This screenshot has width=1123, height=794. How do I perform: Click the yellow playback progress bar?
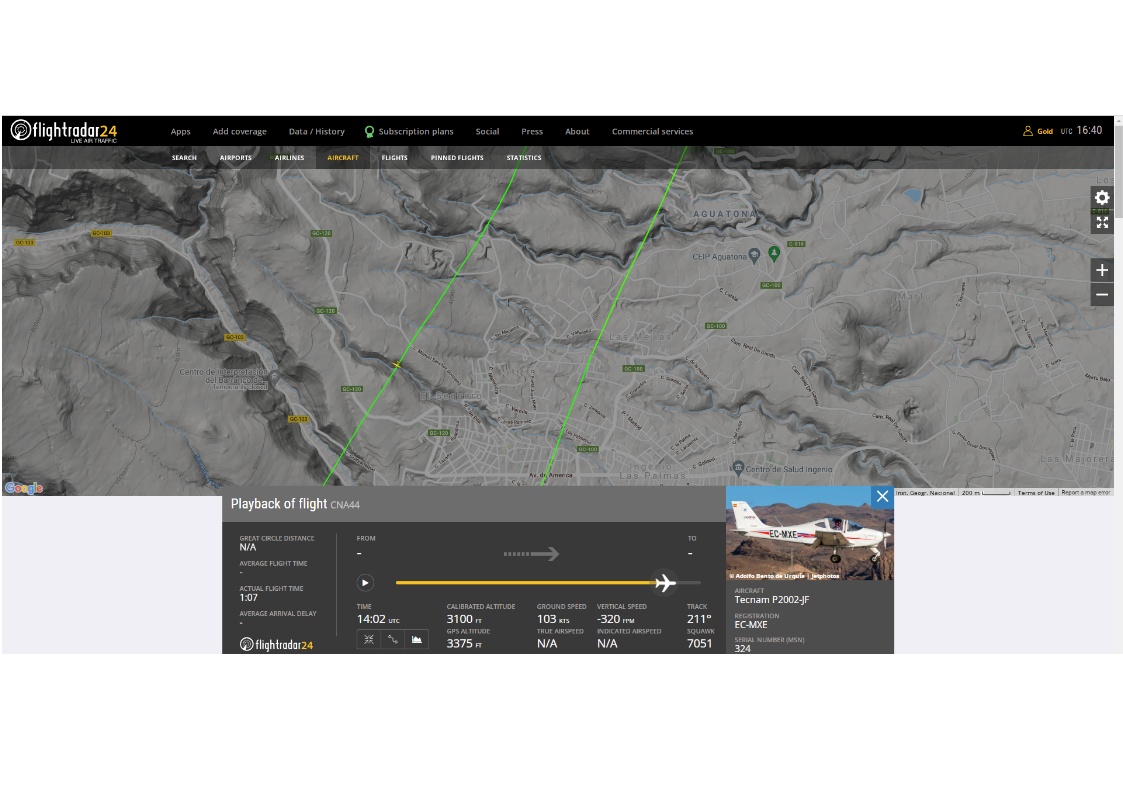click(x=524, y=583)
